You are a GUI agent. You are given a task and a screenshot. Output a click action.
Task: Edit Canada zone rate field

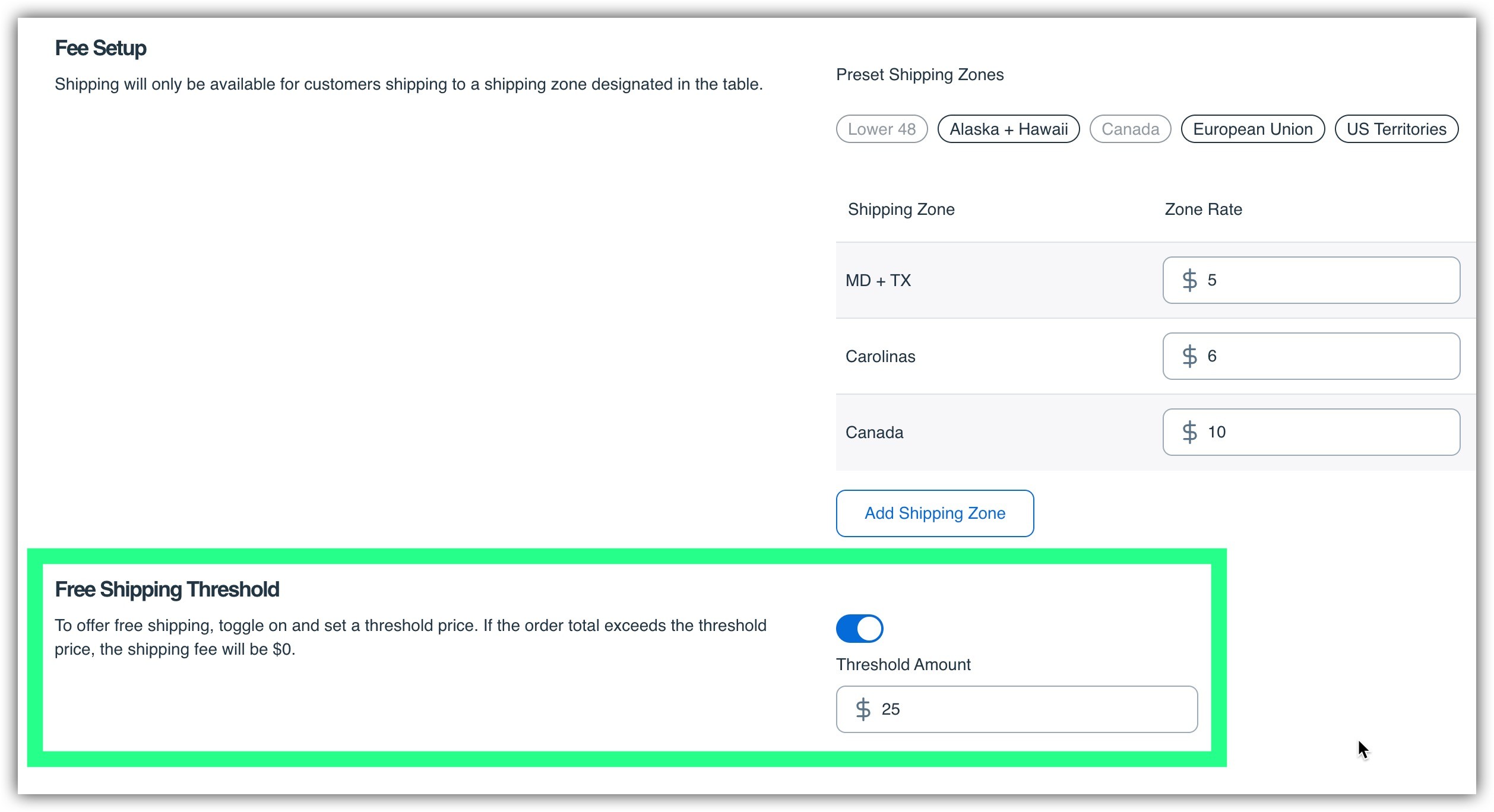(1324, 432)
